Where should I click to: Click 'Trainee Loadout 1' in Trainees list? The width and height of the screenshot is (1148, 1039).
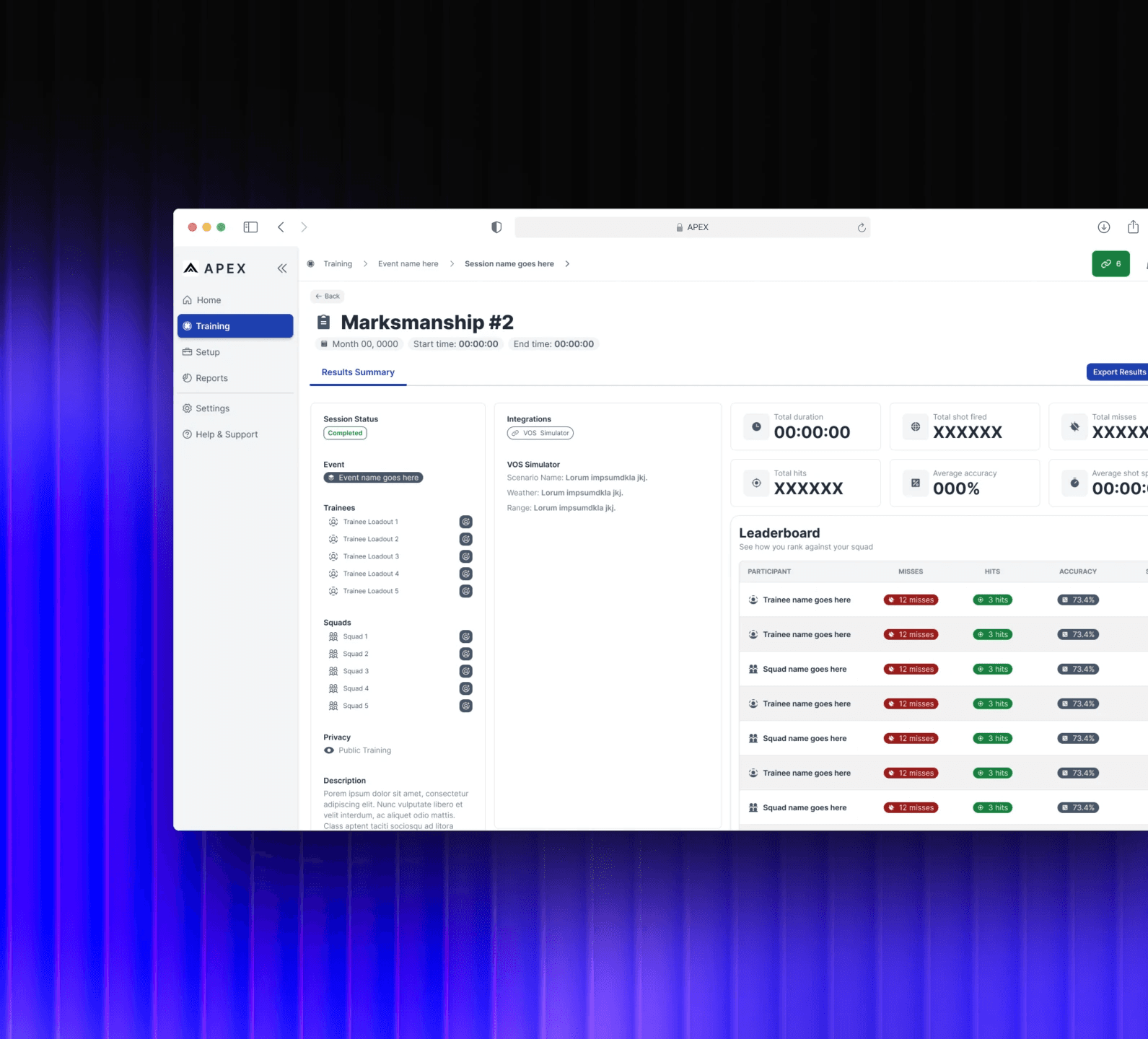click(x=371, y=522)
